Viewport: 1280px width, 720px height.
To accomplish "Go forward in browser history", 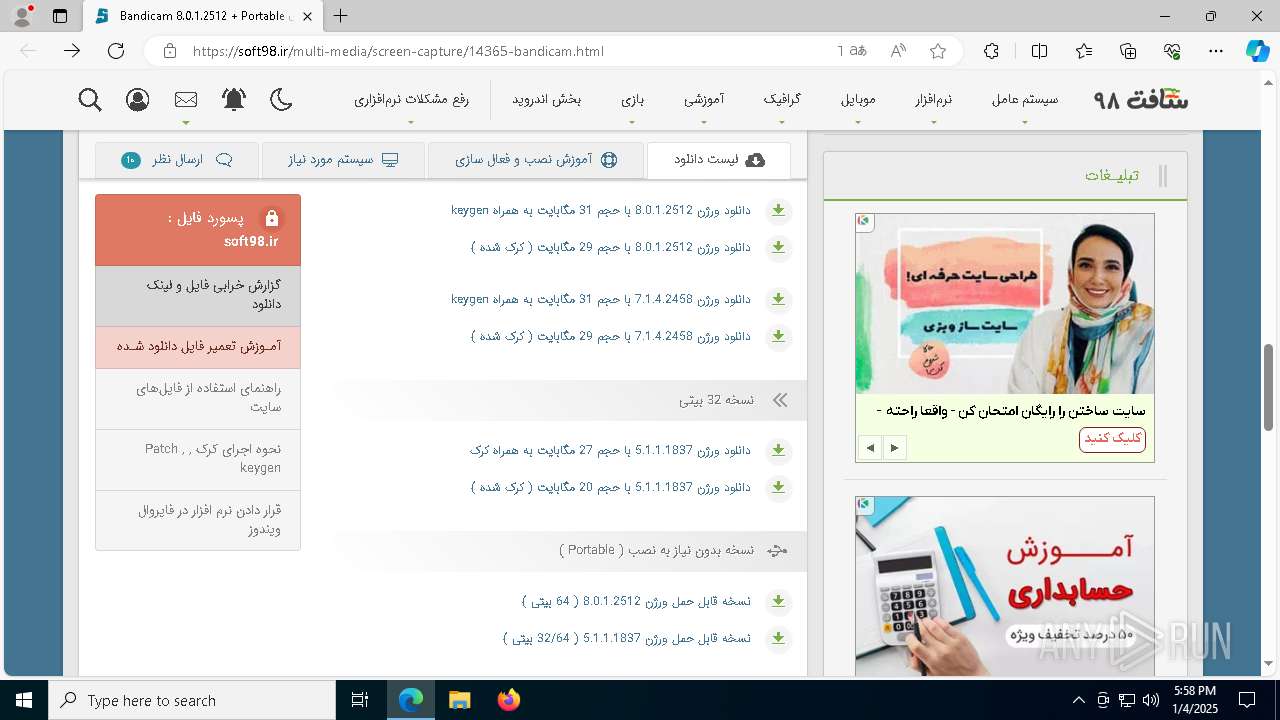I will click(x=72, y=51).
